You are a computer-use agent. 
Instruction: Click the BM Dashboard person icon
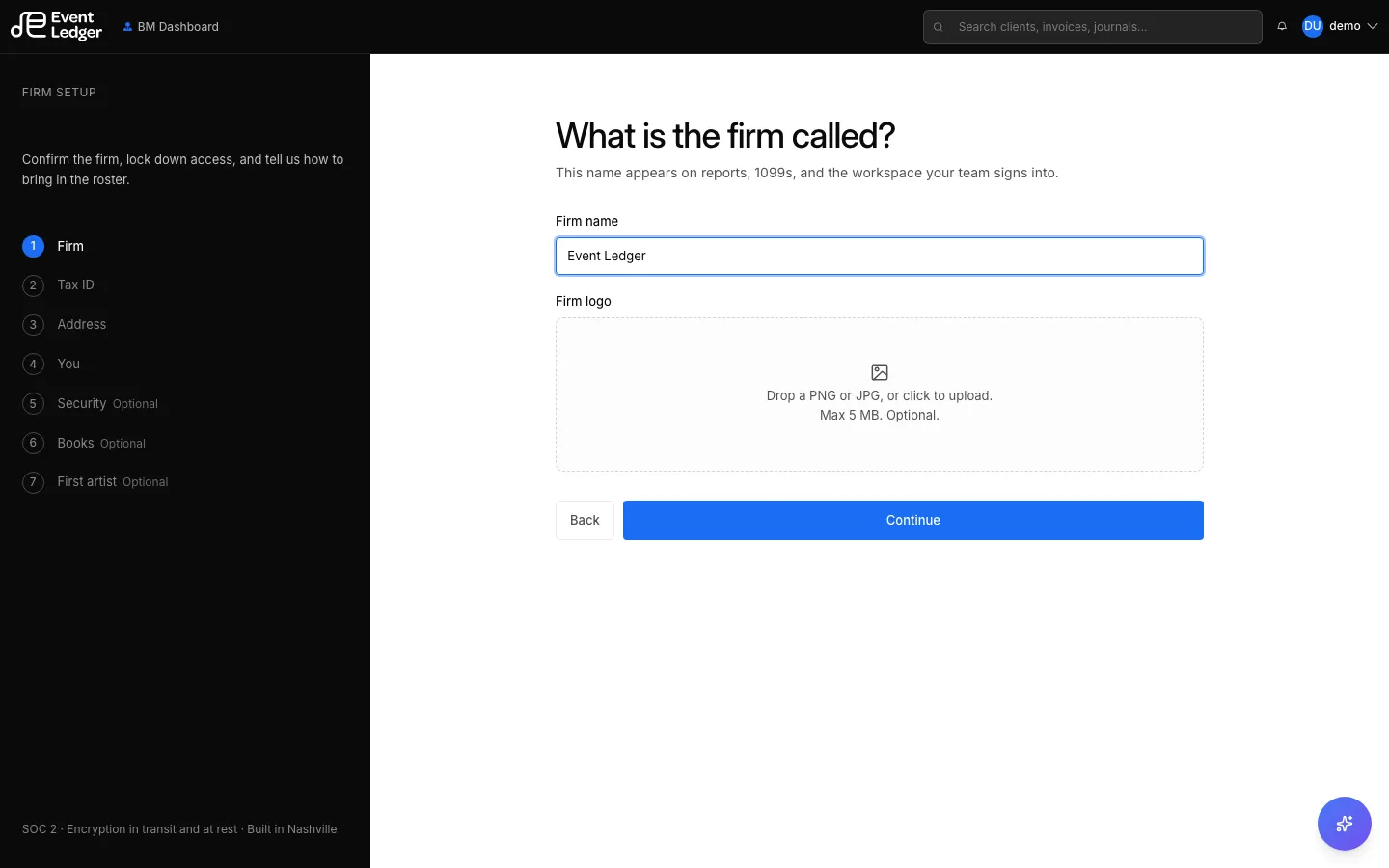coord(127,27)
